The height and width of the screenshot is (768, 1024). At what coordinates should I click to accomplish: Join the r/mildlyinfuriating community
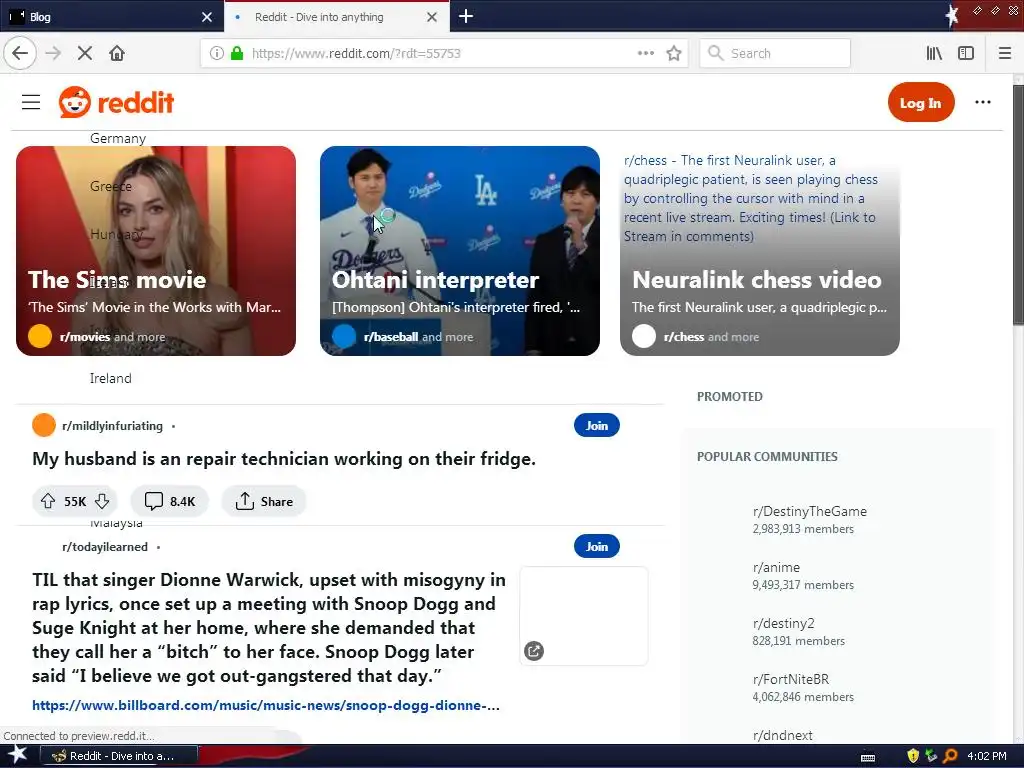click(x=596, y=425)
